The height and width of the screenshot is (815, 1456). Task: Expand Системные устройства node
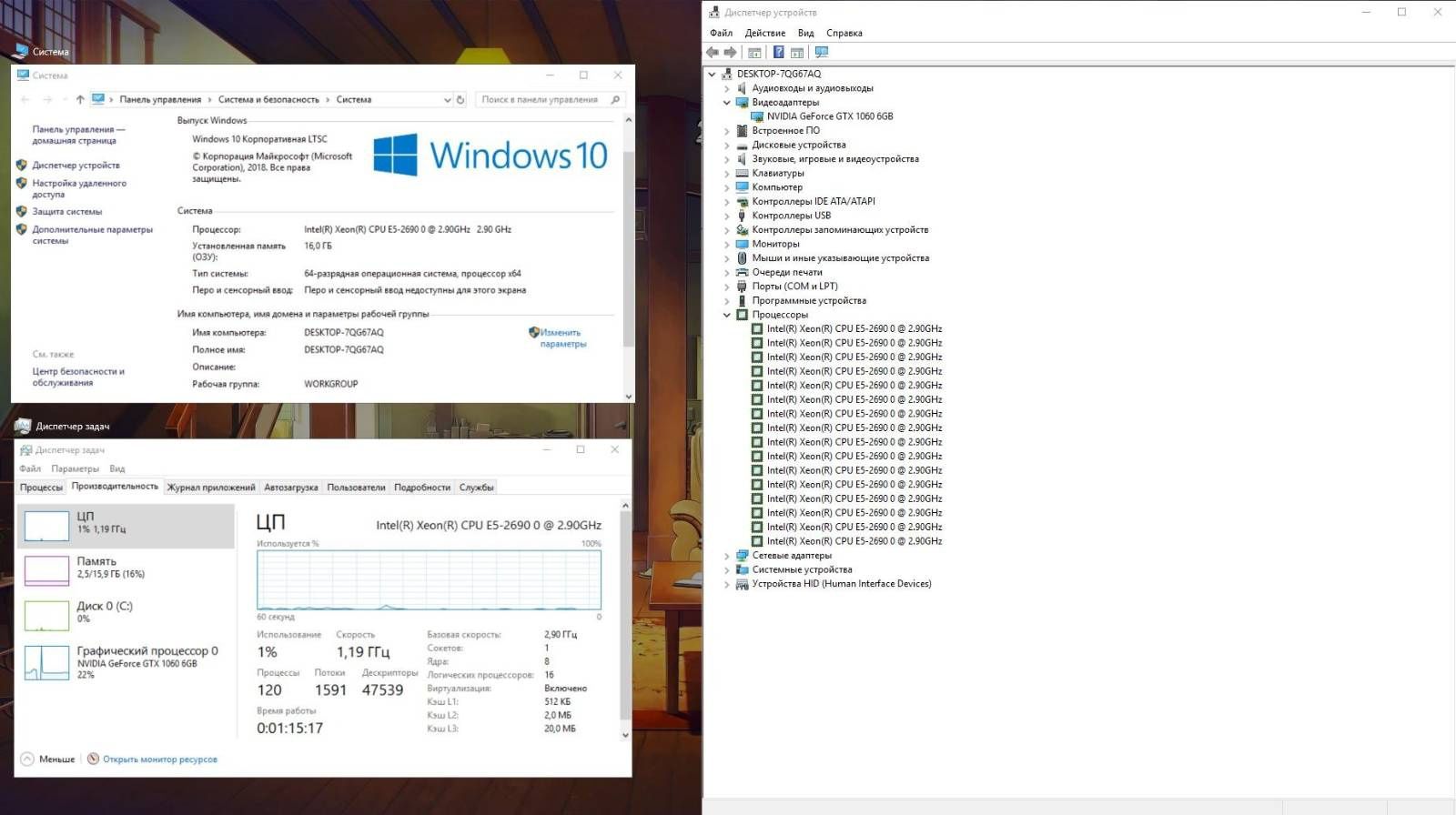727,570
